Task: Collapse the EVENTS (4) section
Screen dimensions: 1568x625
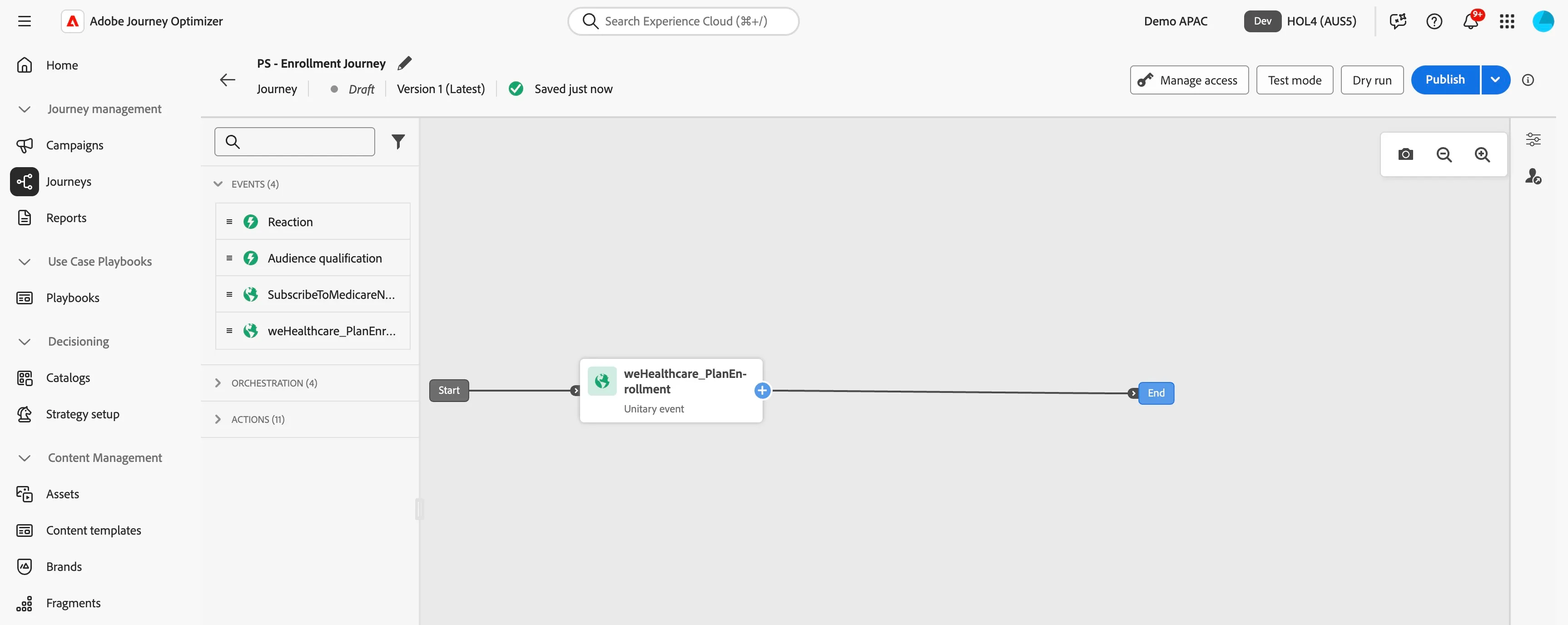Action: (x=218, y=184)
